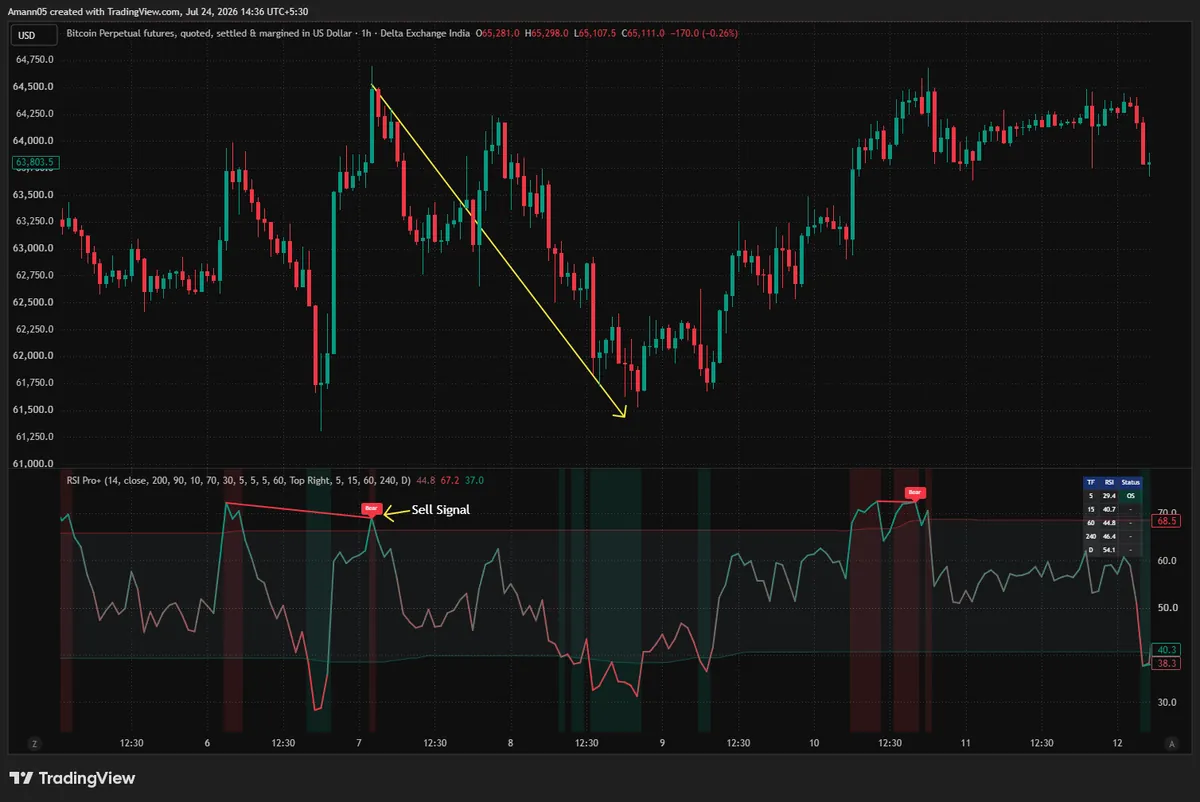Click the 40.3 RSI scale label
1200x802 pixels.
click(x=1166, y=649)
